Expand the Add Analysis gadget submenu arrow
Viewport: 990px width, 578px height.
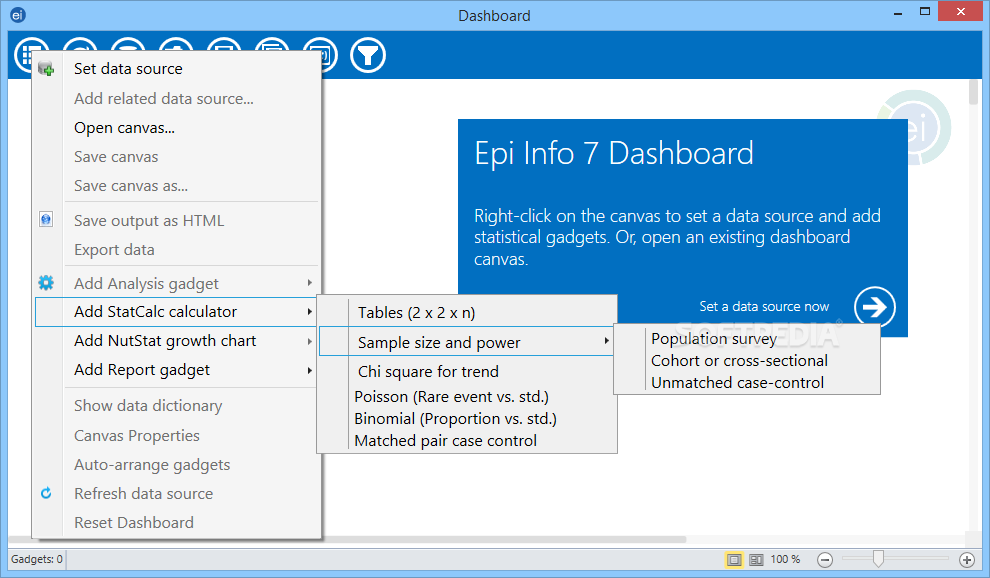click(x=309, y=283)
